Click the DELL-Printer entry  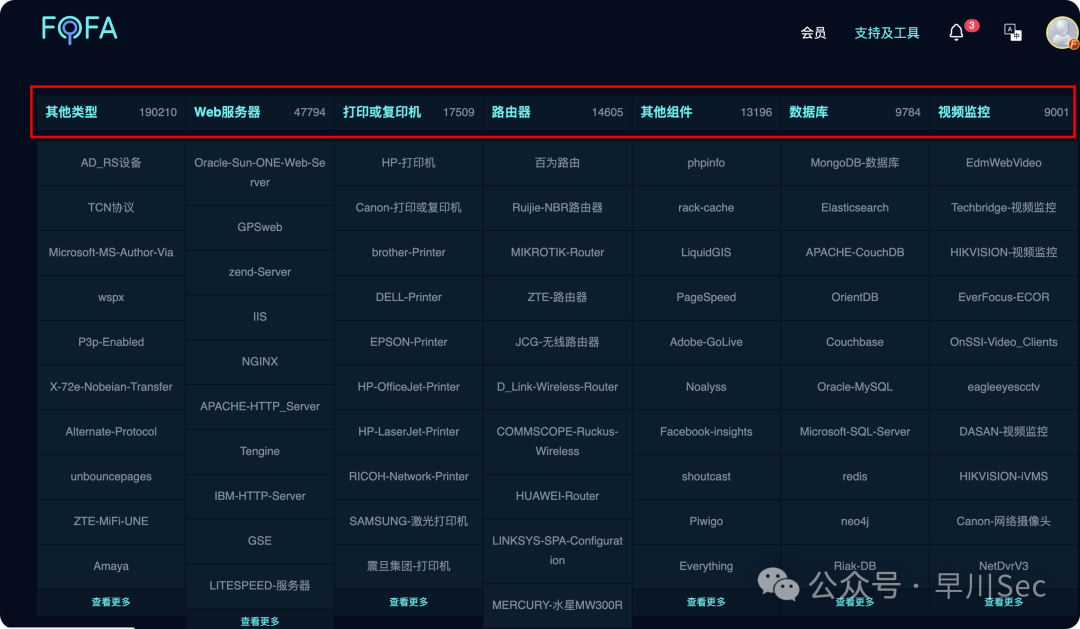point(408,297)
